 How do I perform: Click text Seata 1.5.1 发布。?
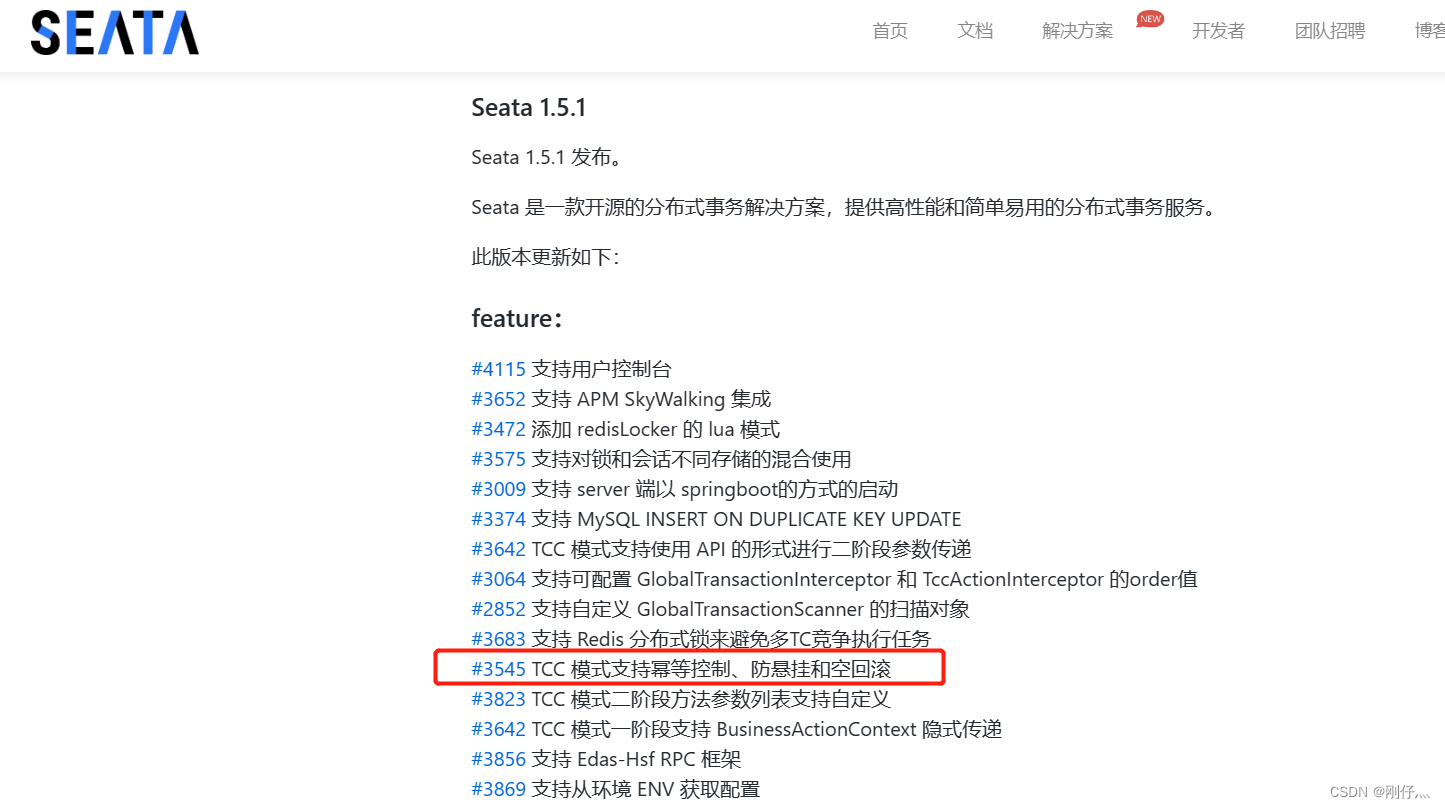coord(547,157)
